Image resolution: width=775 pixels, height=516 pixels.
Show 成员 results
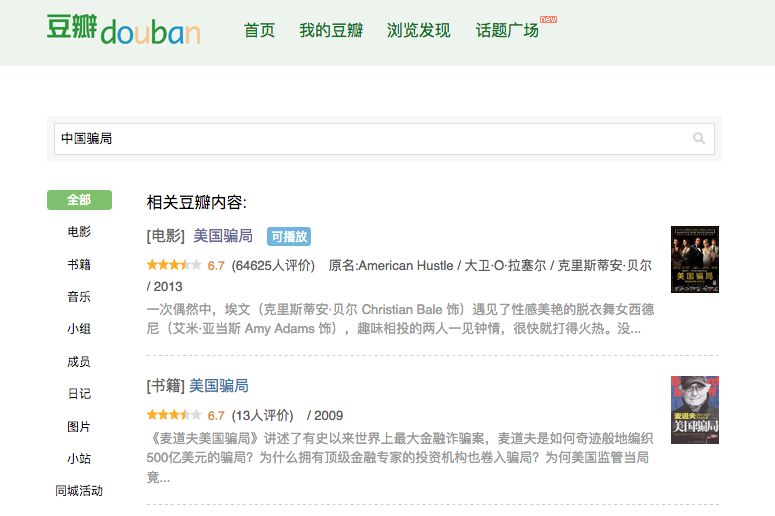point(79,361)
